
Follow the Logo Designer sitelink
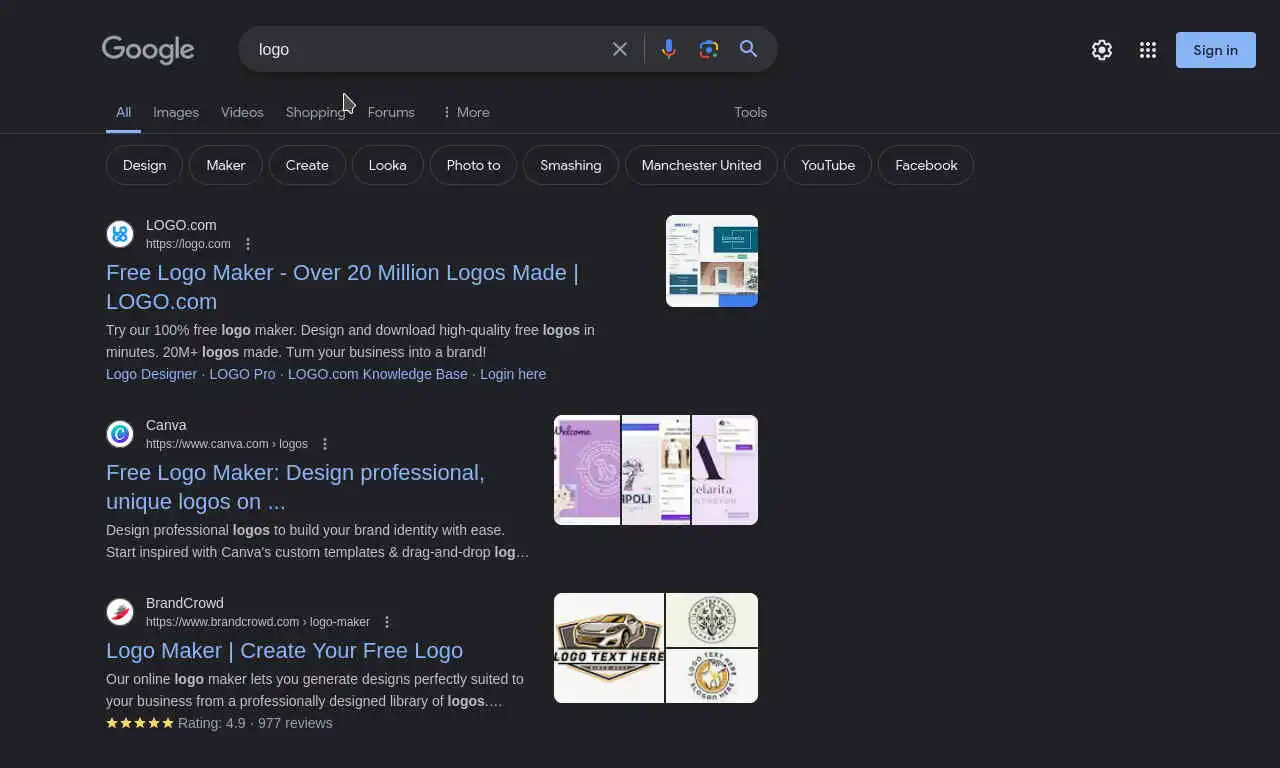pos(151,374)
